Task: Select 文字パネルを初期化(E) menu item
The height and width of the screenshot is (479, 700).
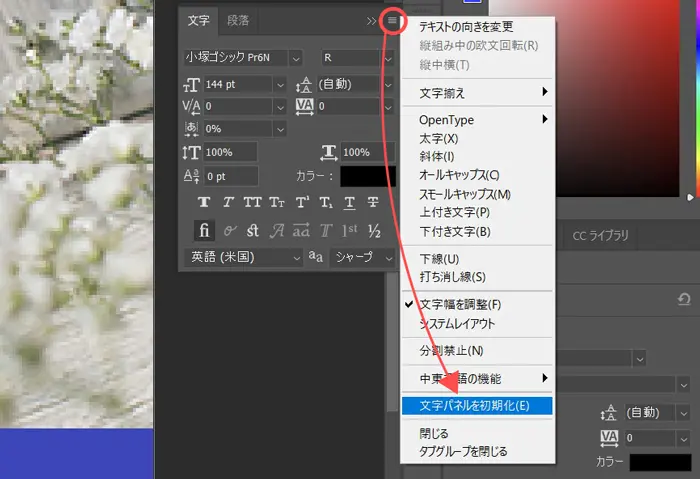Action: click(x=473, y=405)
